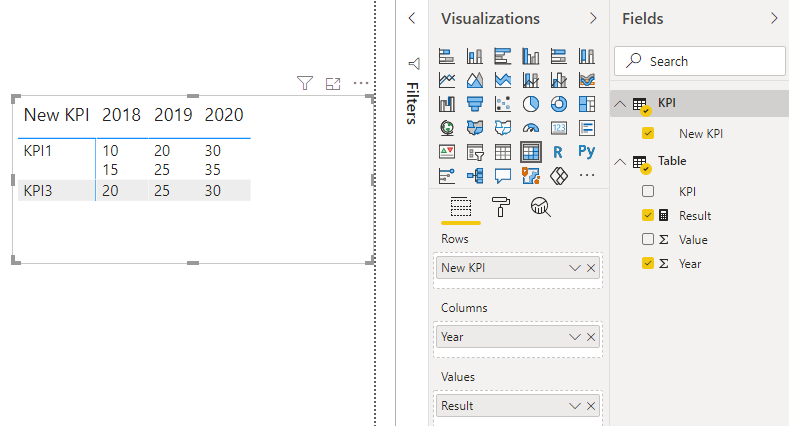
Task: Select the Stacked area chart visual
Action: pos(503,80)
